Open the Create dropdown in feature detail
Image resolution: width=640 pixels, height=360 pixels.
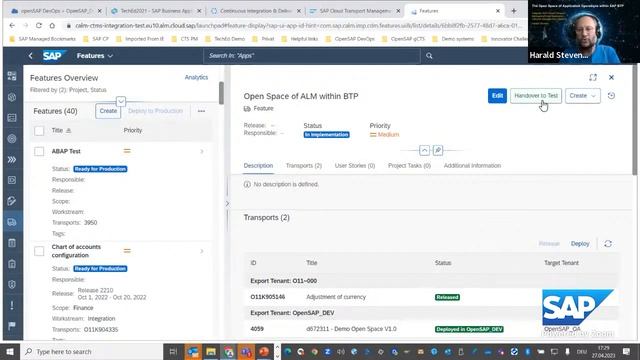coord(582,96)
